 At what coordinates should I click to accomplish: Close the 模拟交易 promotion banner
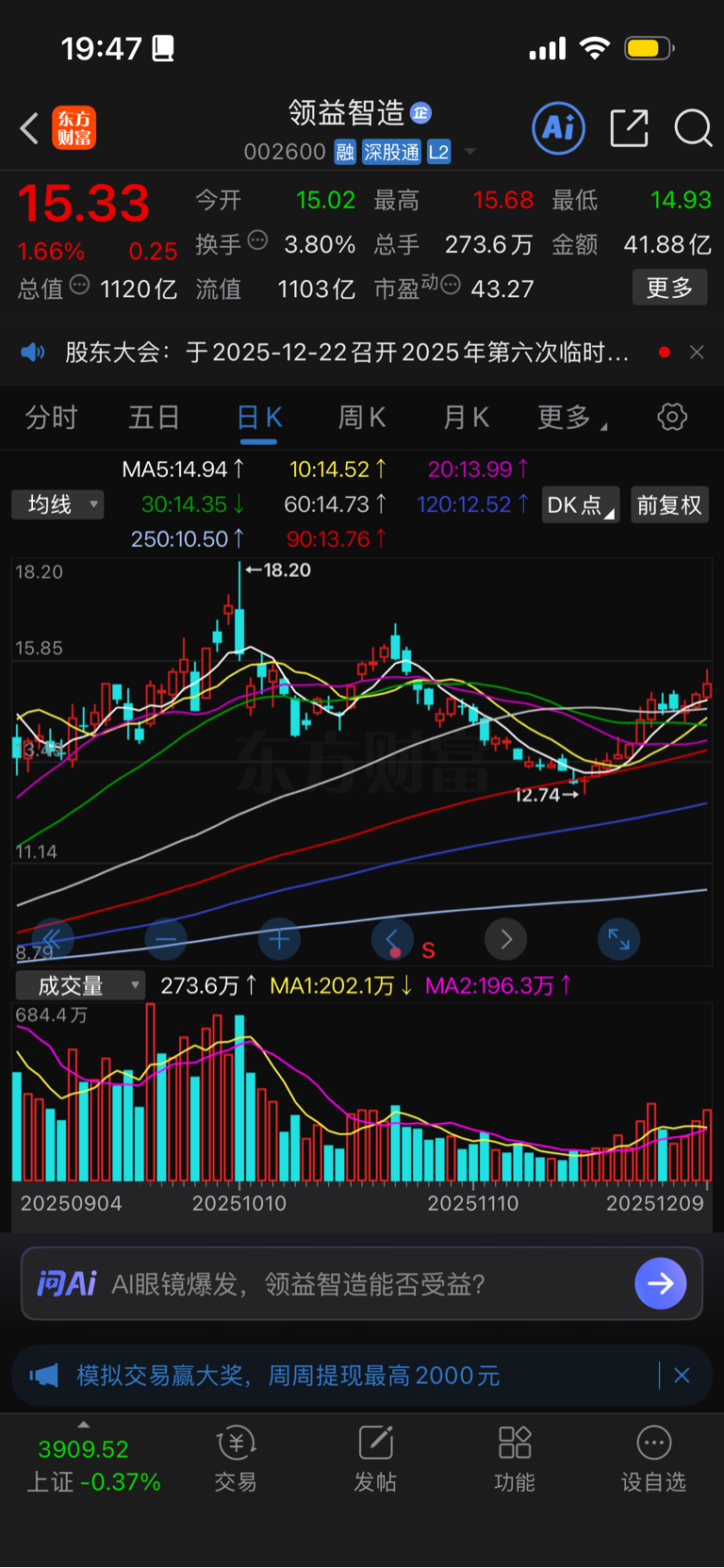pyautogui.click(x=682, y=1376)
